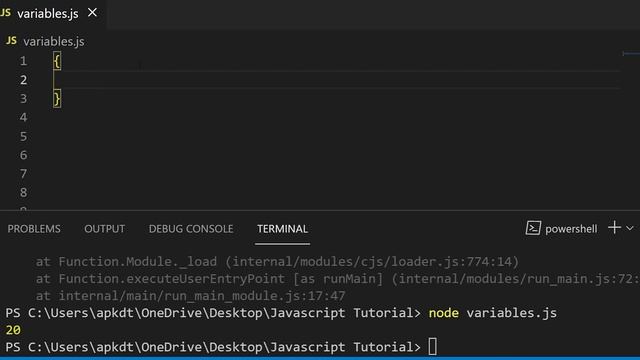The image size is (640, 360).
Task: Place cursor at closing curly brace
Action: tap(57, 99)
